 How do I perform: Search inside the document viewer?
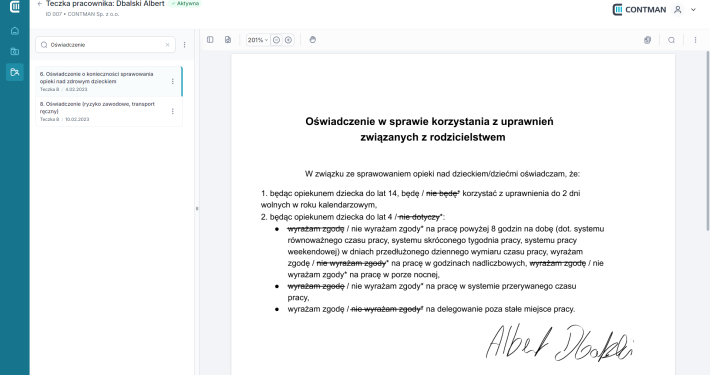672,40
